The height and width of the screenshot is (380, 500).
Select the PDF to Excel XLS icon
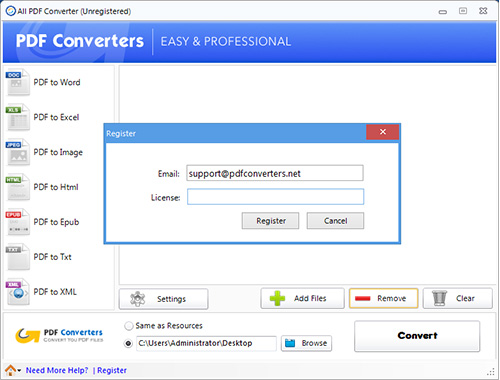(18, 117)
